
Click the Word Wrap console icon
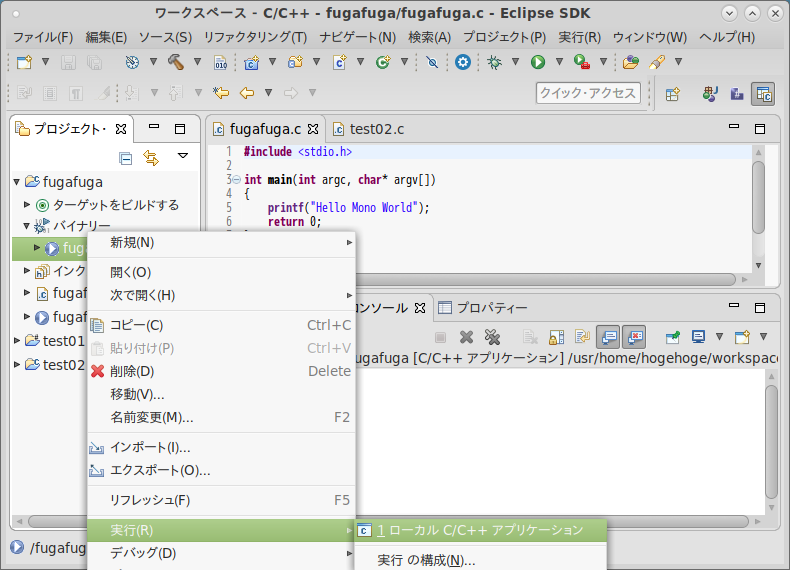coord(582,337)
